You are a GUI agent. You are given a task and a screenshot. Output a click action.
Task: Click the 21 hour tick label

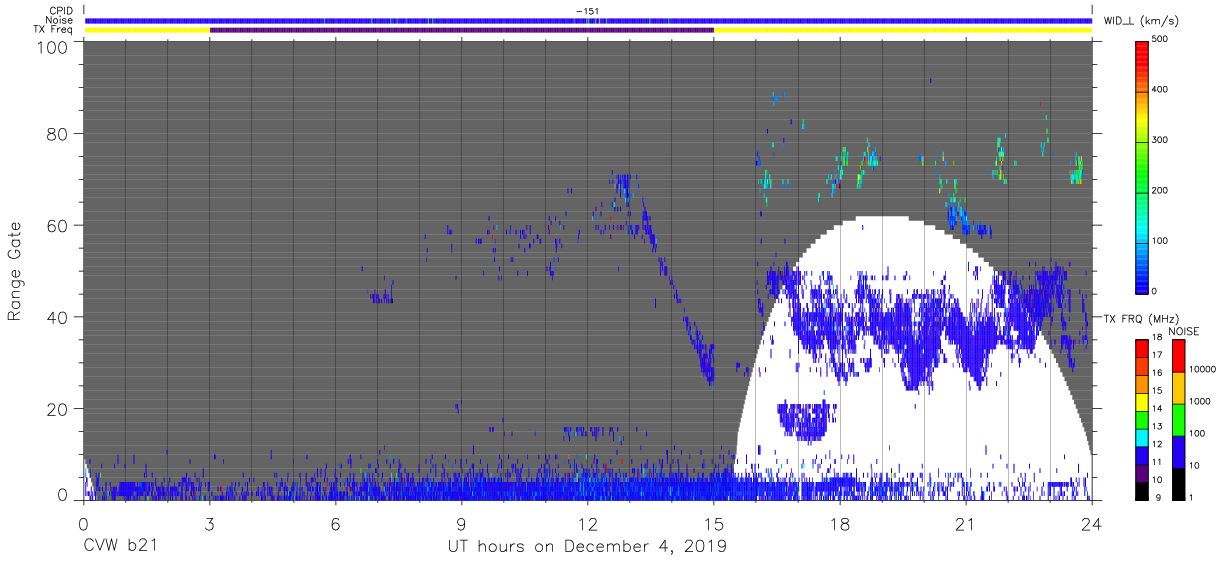[x=965, y=522]
